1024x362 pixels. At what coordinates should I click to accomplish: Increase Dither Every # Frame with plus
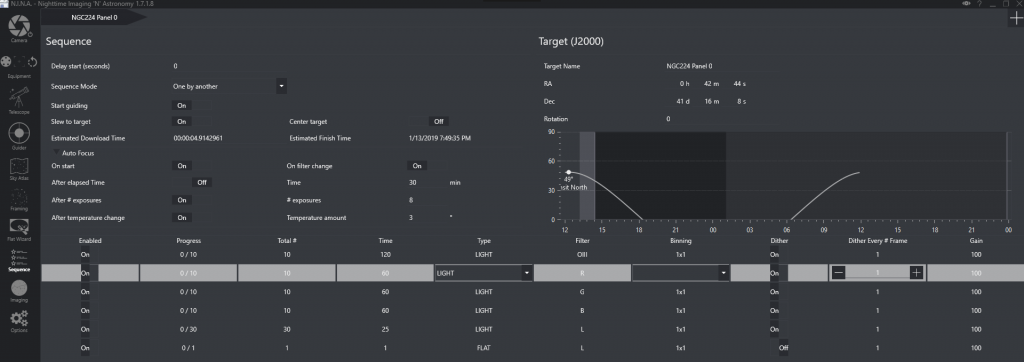916,272
